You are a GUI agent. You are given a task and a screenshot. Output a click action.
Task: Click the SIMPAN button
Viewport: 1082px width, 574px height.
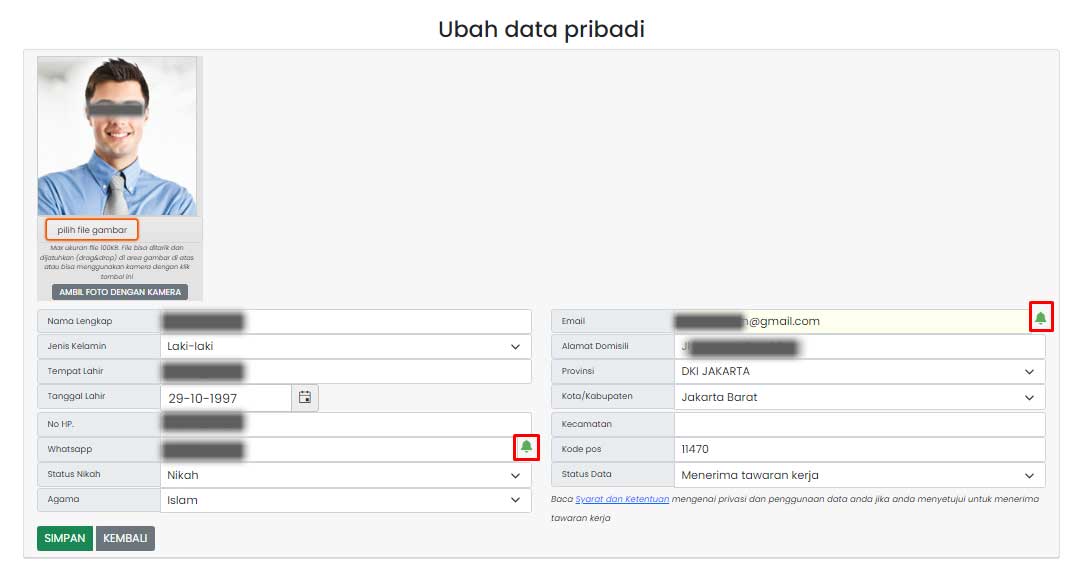[x=65, y=538]
